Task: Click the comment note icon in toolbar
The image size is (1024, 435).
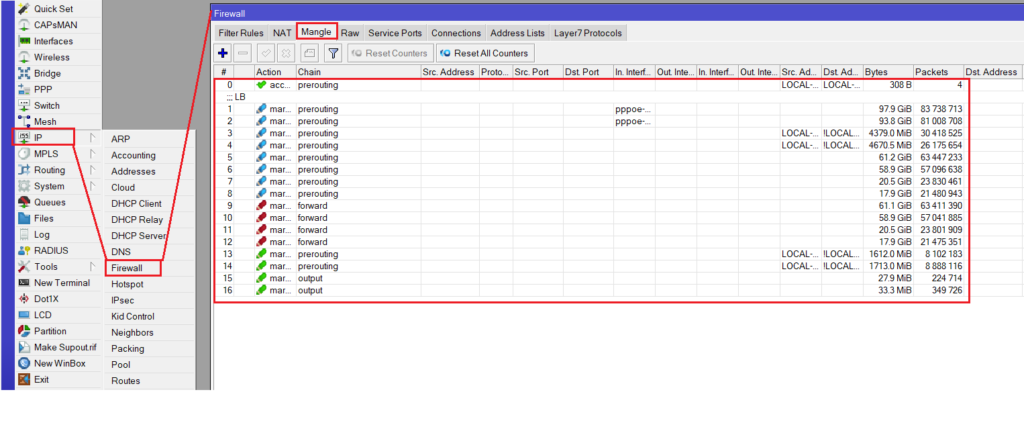Action: [x=310, y=53]
